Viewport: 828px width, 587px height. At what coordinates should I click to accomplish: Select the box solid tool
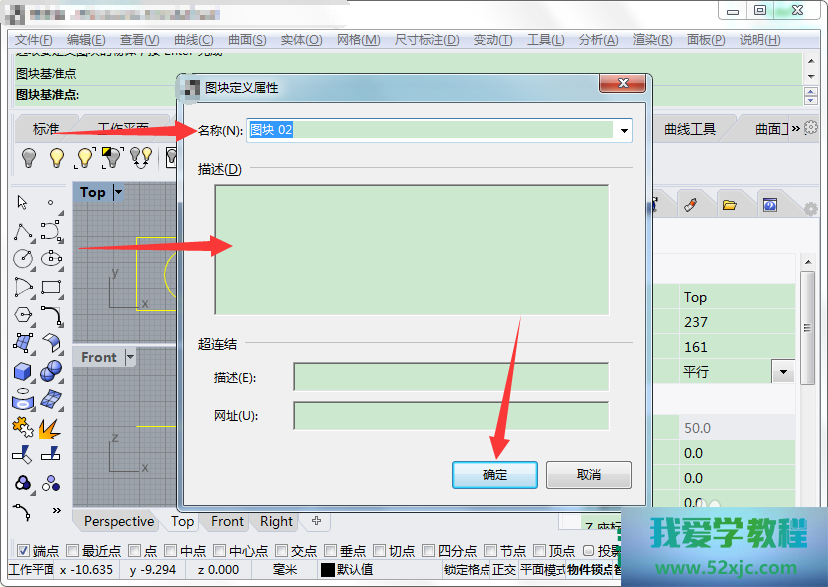(23, 372)
